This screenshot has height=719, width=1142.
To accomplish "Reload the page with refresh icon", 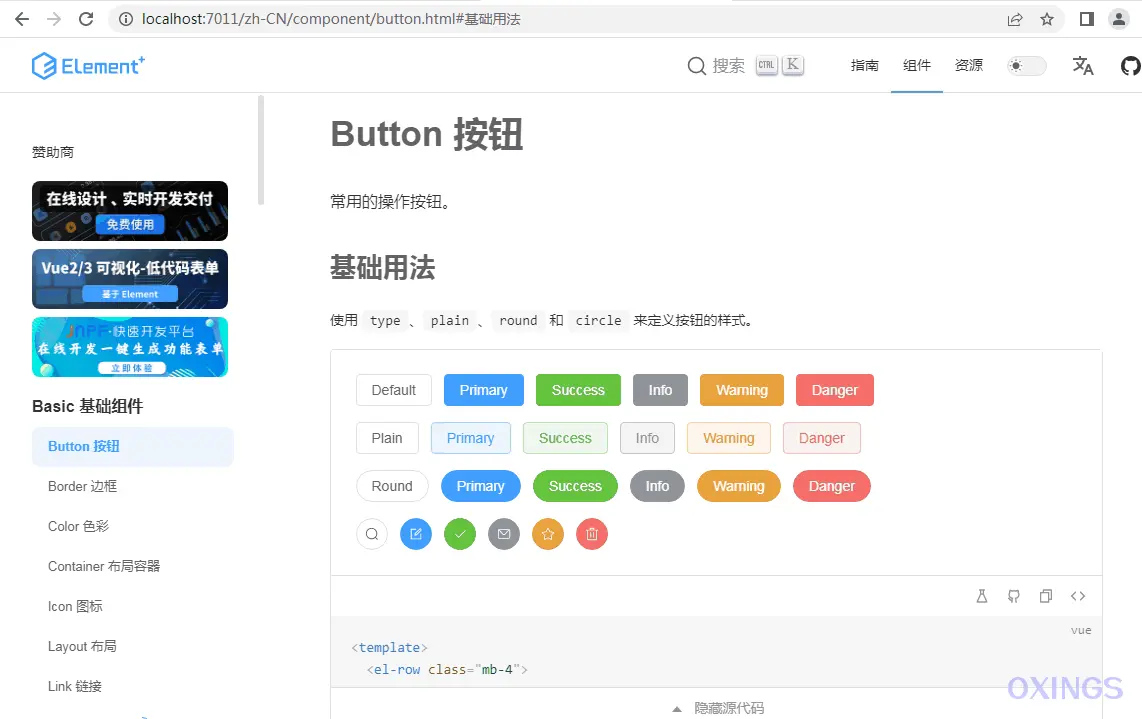I will [x=86, y=19].
